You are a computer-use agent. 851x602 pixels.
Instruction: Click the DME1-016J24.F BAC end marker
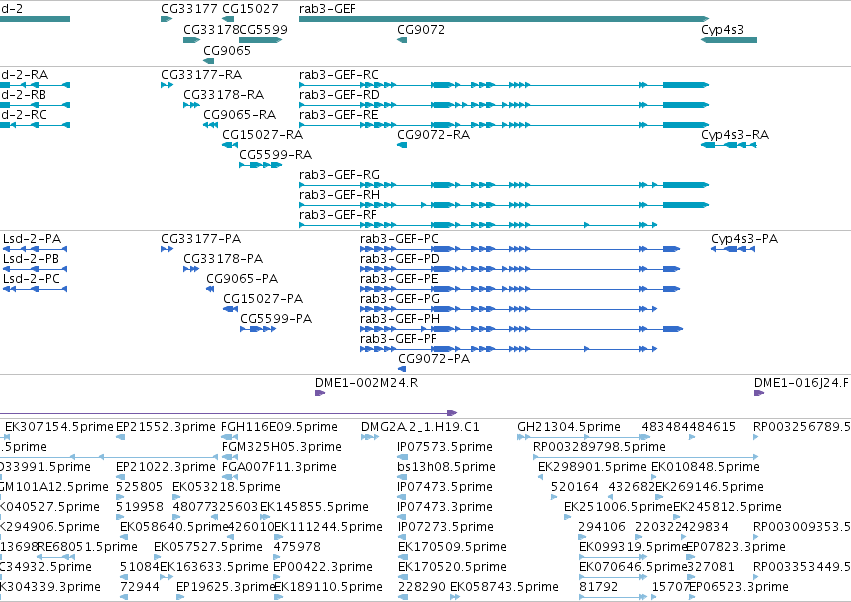[759, 393]
